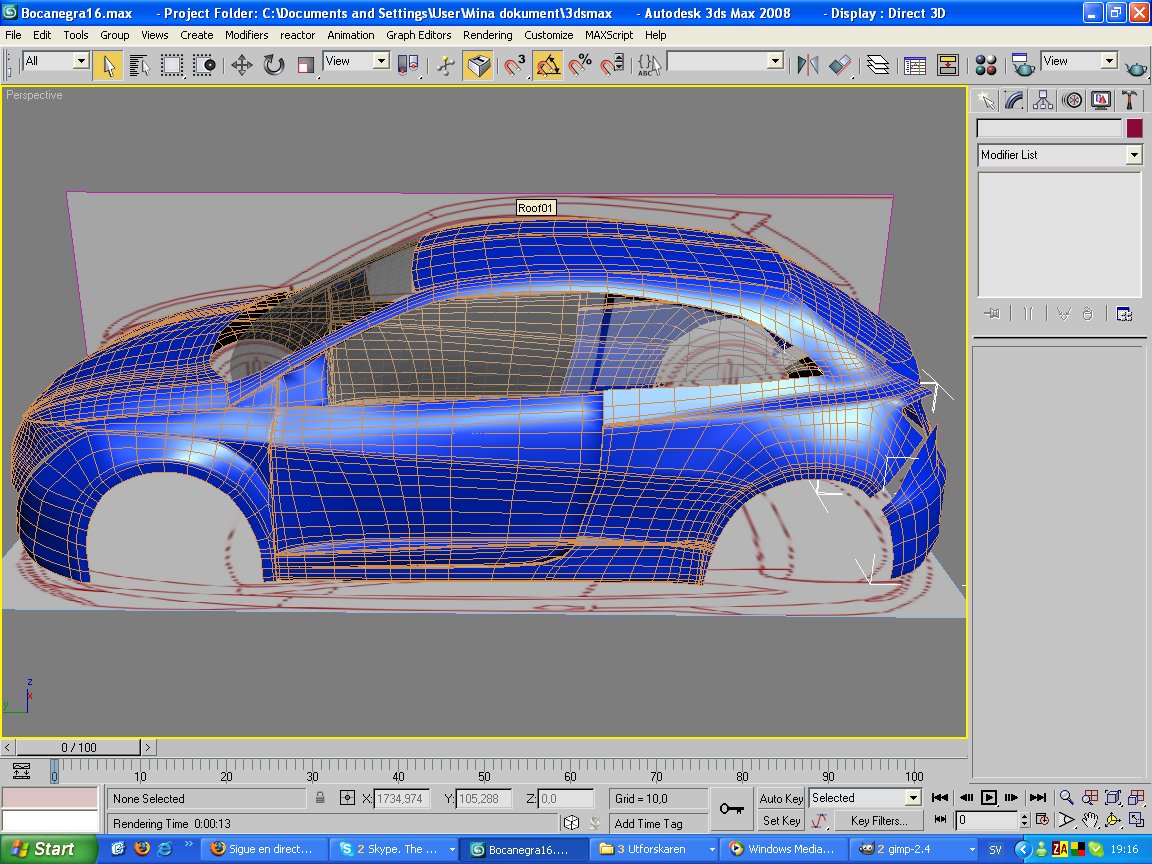Open the Utilities panel hammer icon
This screenshot has width=1152, height=864.
click(x=1129, y=100)
